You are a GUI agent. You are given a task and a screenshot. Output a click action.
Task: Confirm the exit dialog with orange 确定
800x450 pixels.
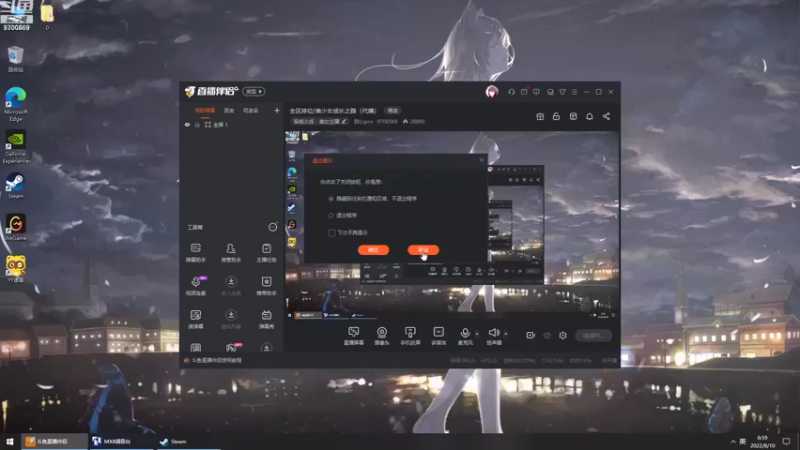[373, 250]
